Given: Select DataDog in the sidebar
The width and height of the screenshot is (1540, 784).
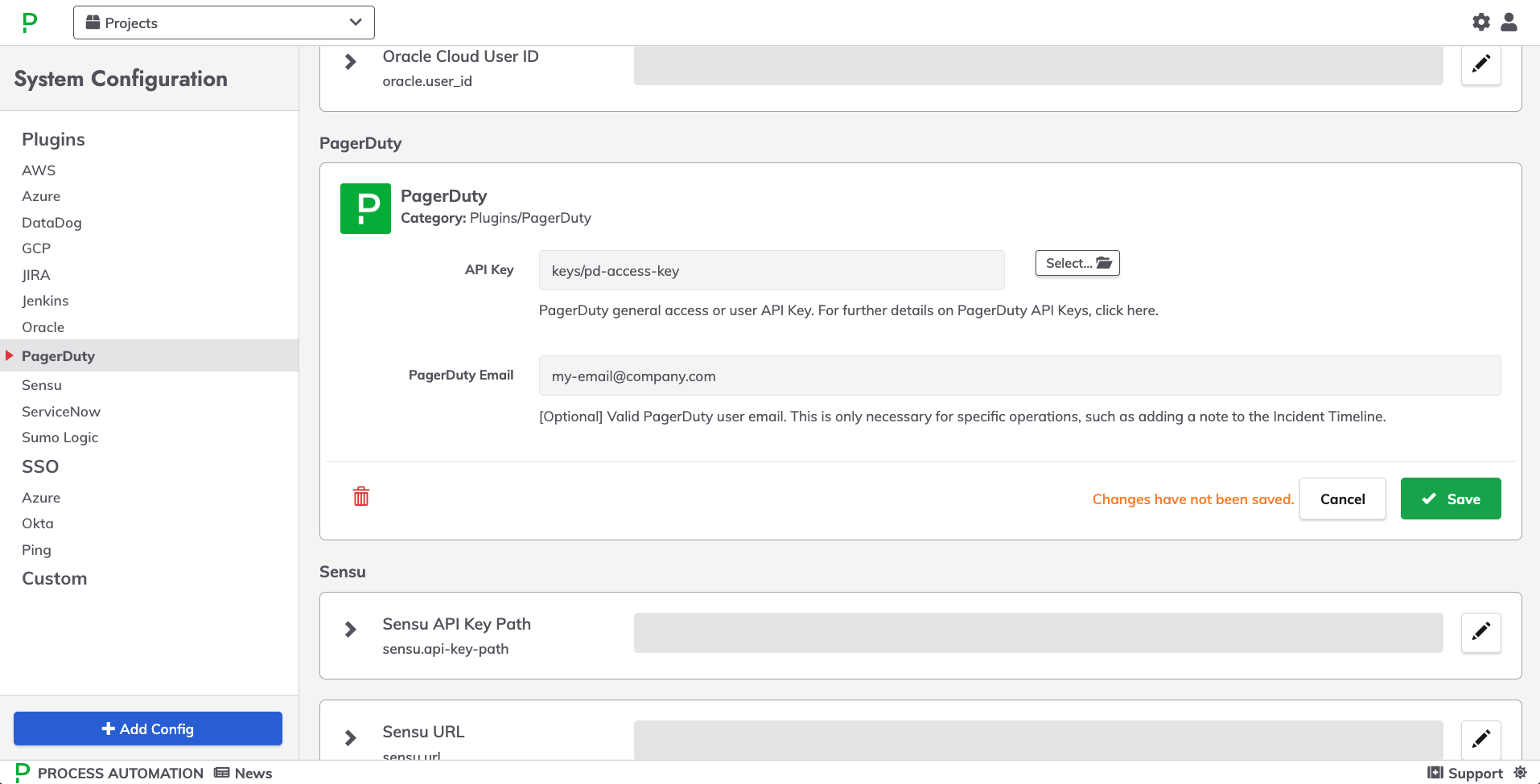Looking at the screenshot, I should 51,223.
